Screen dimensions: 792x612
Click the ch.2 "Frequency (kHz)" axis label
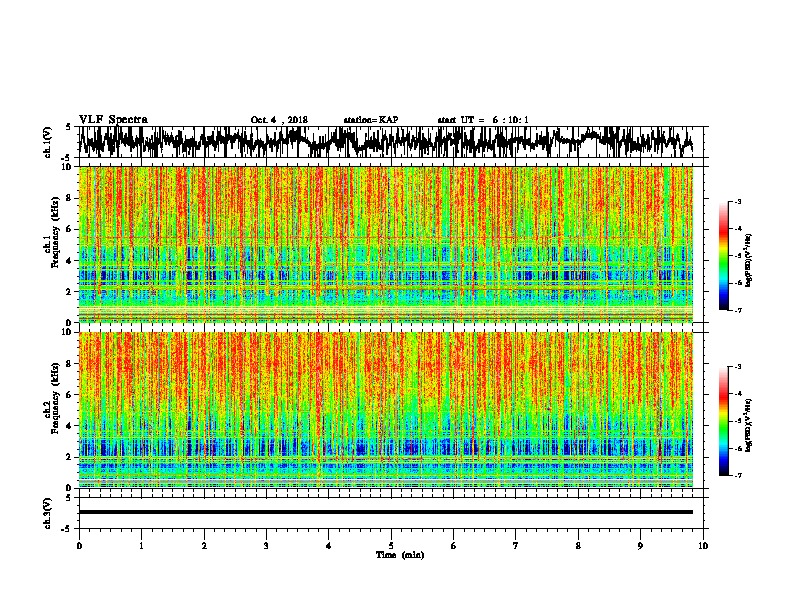click(55, 398)
